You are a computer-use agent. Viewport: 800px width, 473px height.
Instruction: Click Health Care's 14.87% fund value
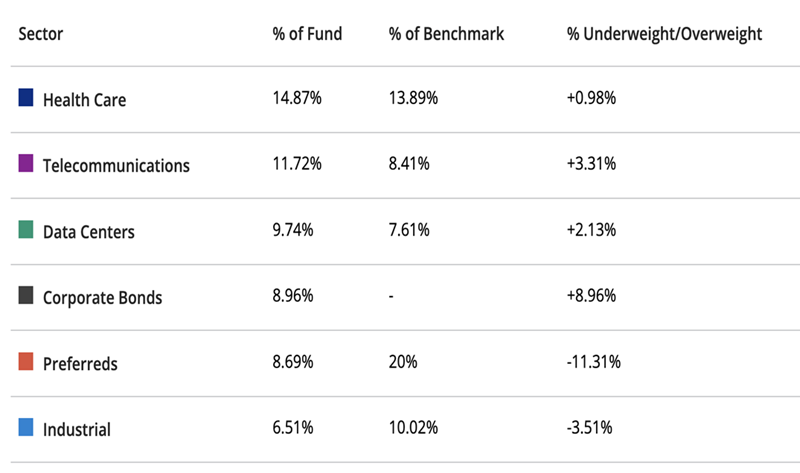click(297, 99)
